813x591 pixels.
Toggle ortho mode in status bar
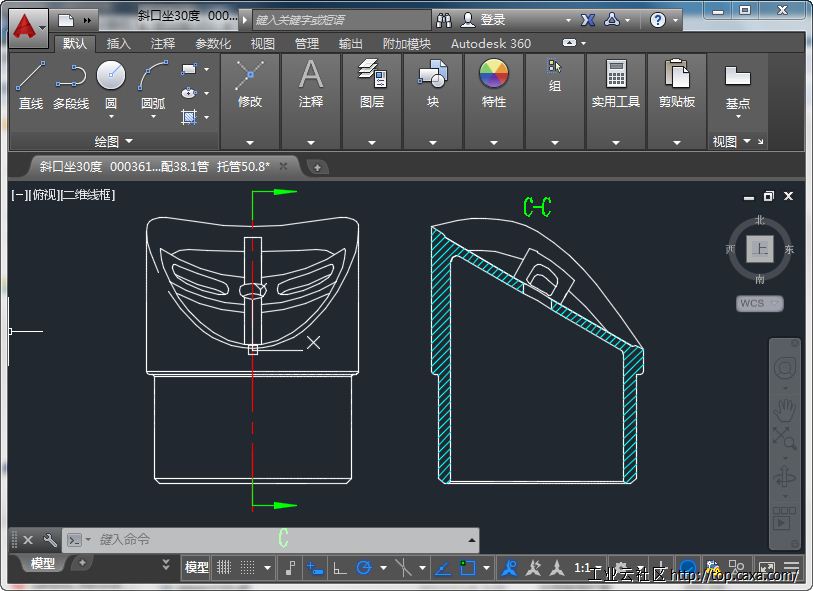340,568
